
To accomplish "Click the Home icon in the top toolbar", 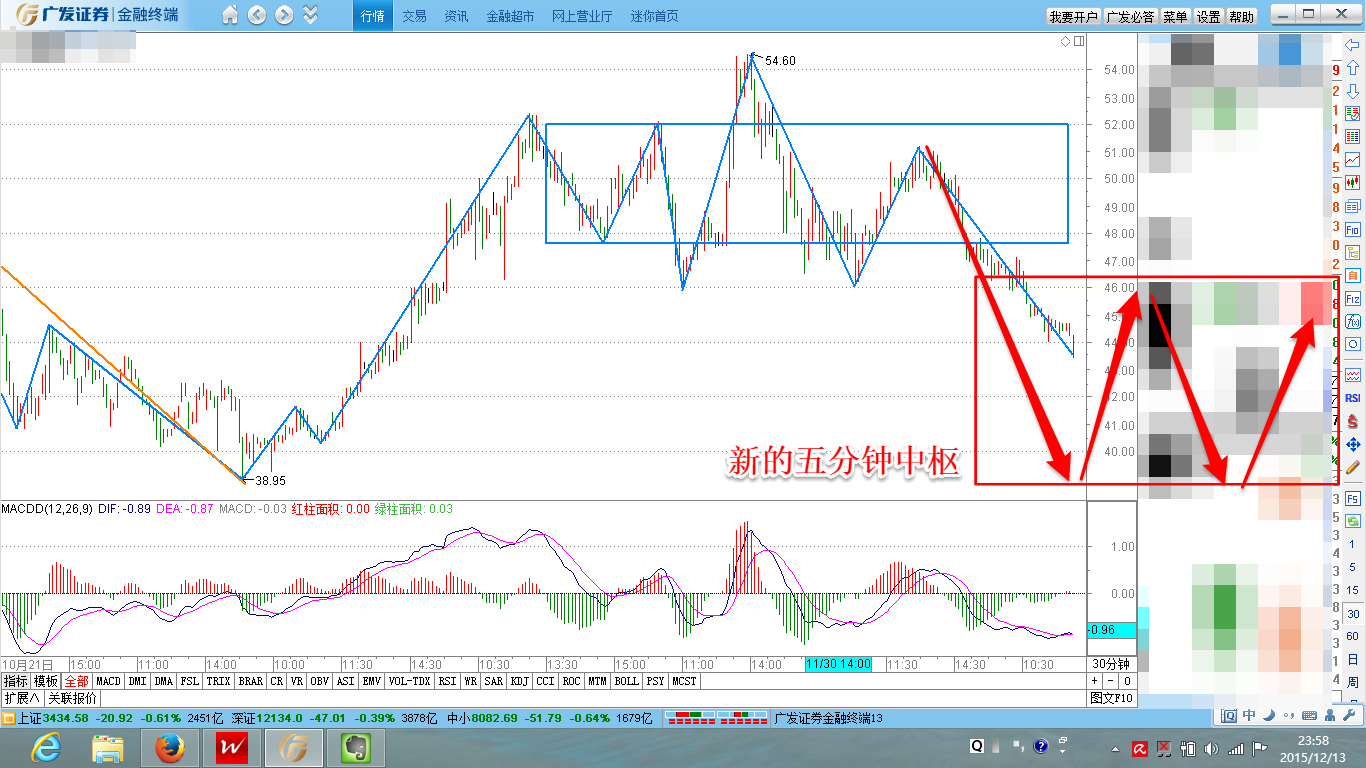I will tap(230, 15).
